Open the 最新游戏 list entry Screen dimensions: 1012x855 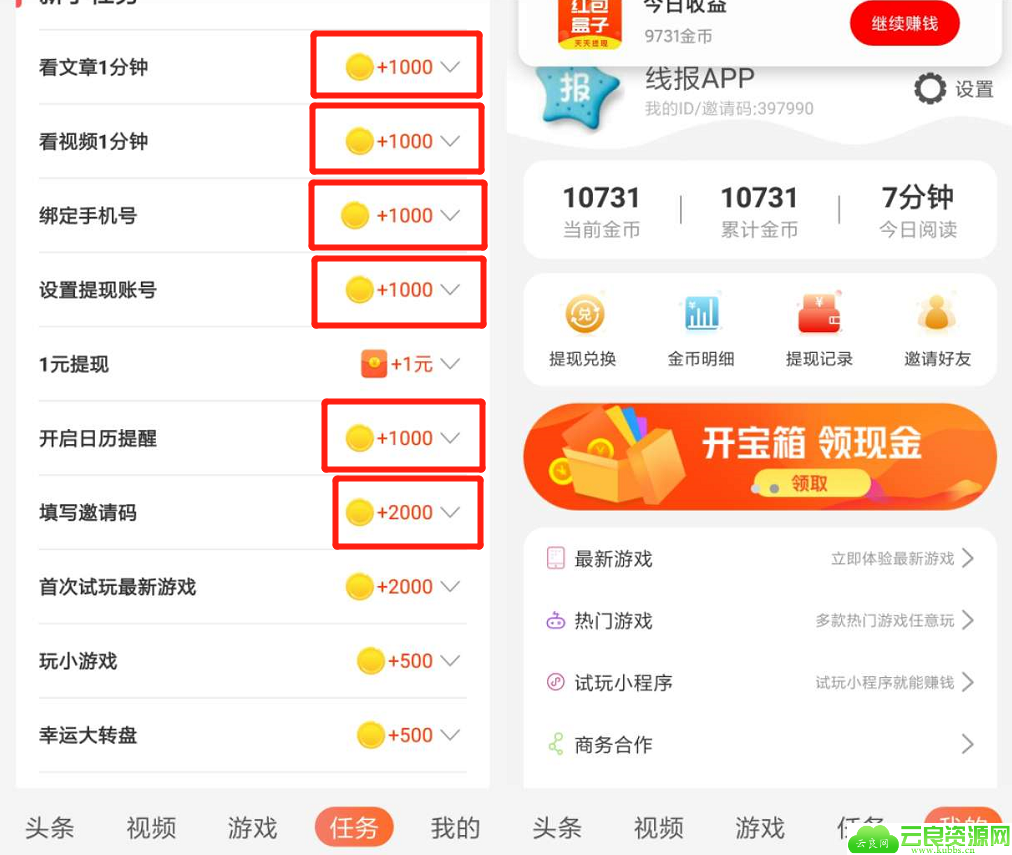tap(760, 558)
